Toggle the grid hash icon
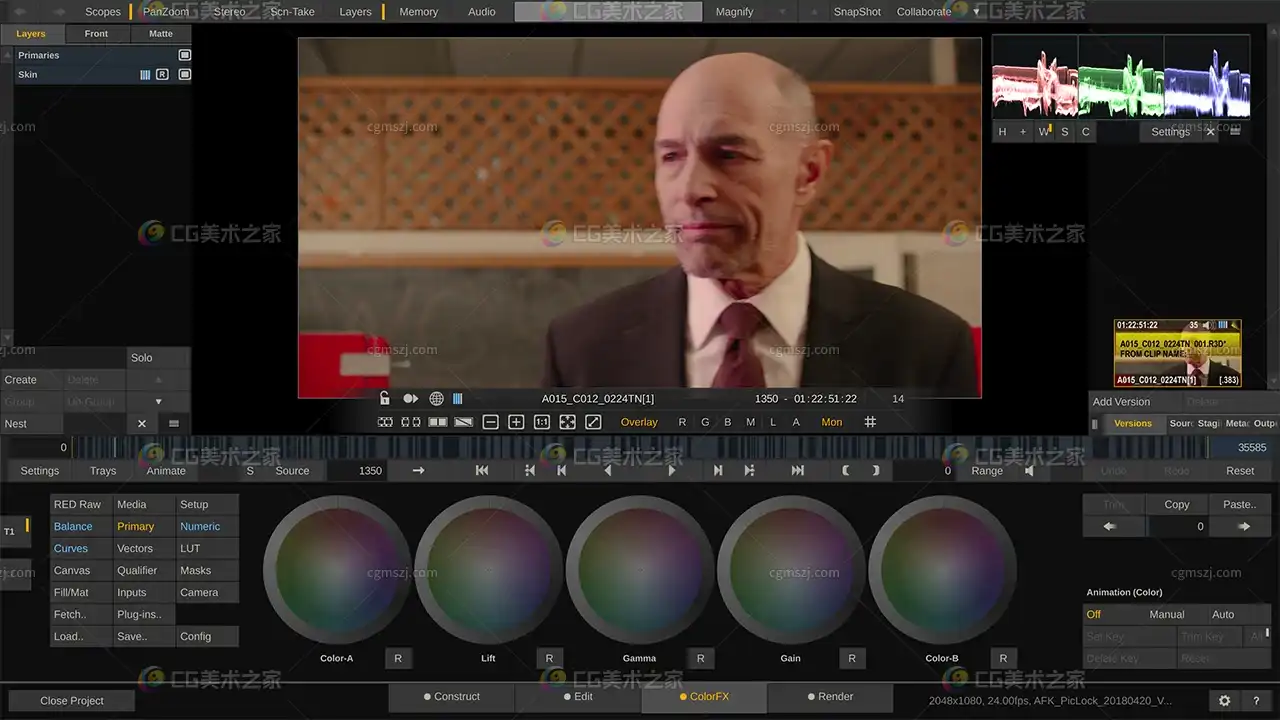The height and width of the screenshot is (720, 1280). [870, 422]
